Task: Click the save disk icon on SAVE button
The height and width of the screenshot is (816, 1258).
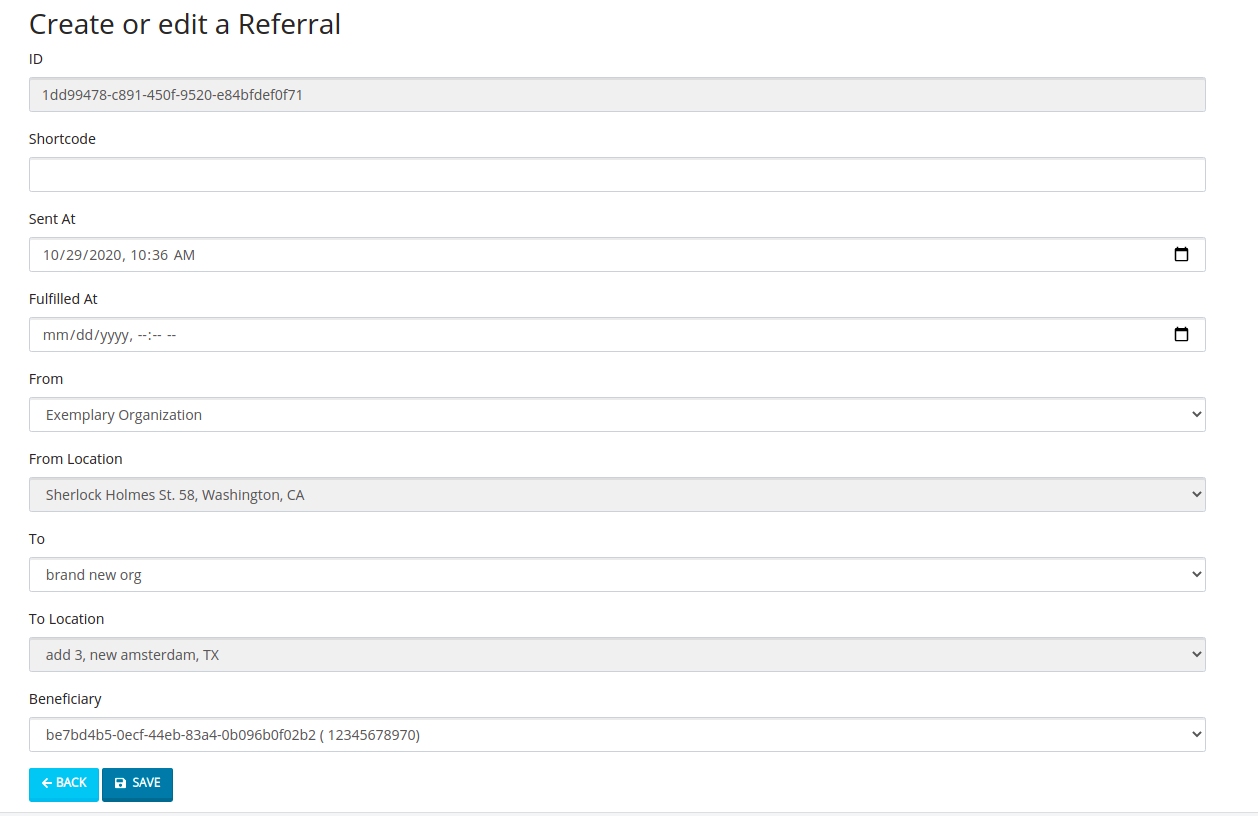Action: pos(121,784)
